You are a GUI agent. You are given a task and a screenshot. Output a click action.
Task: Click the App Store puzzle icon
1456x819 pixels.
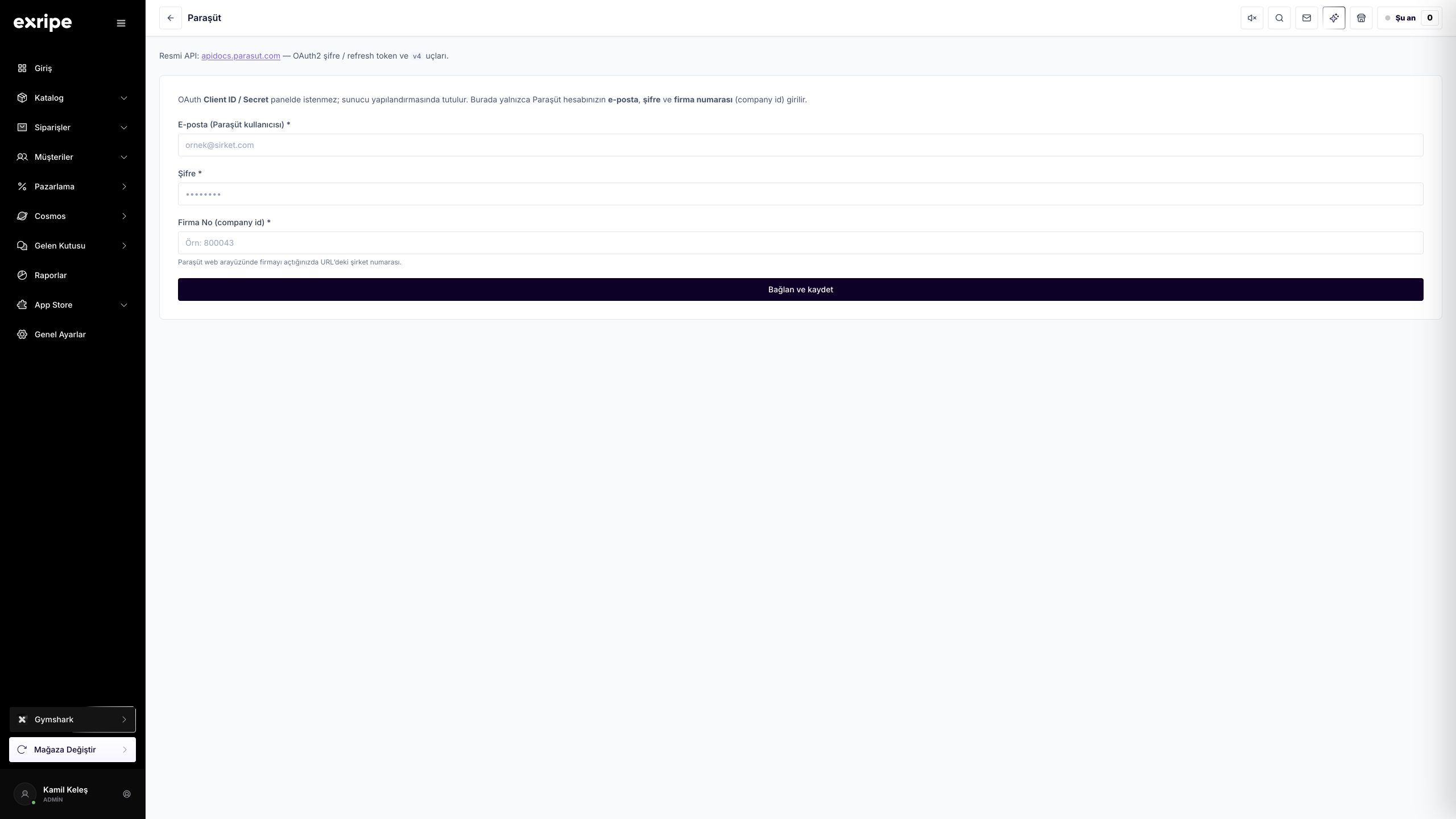pyautogui.click(x=22, y=305)
